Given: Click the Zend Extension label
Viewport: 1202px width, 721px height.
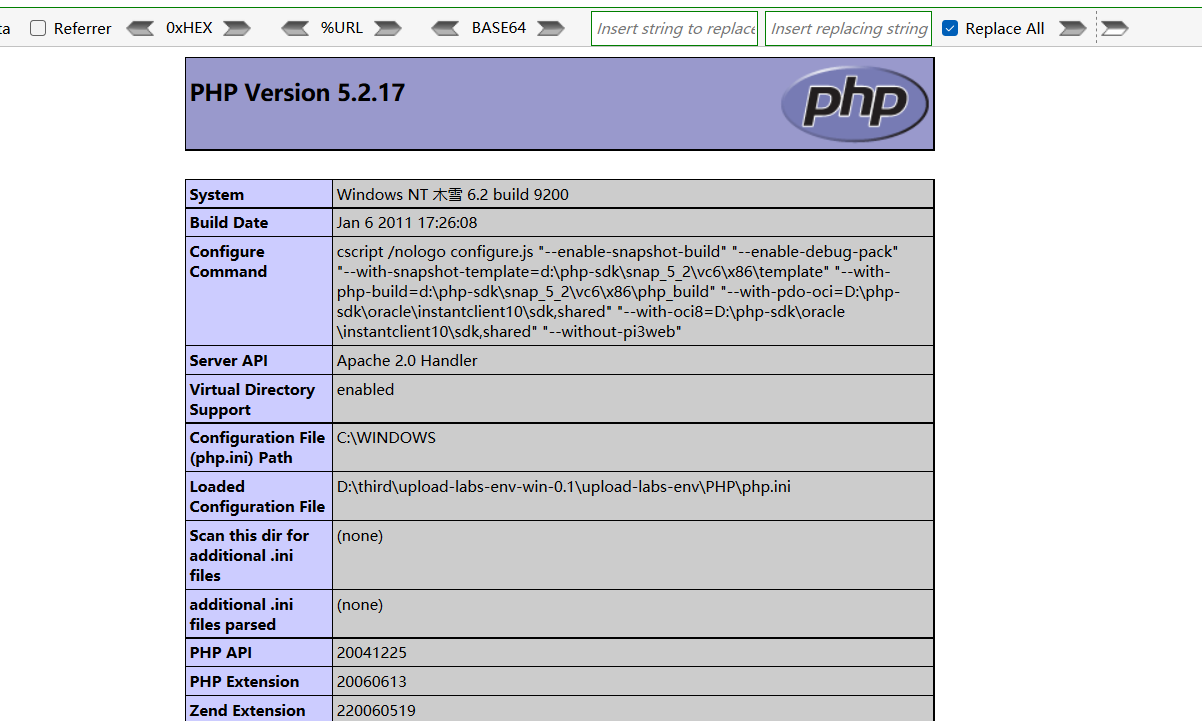Looking at the screenshot, I should pos(248,711).
